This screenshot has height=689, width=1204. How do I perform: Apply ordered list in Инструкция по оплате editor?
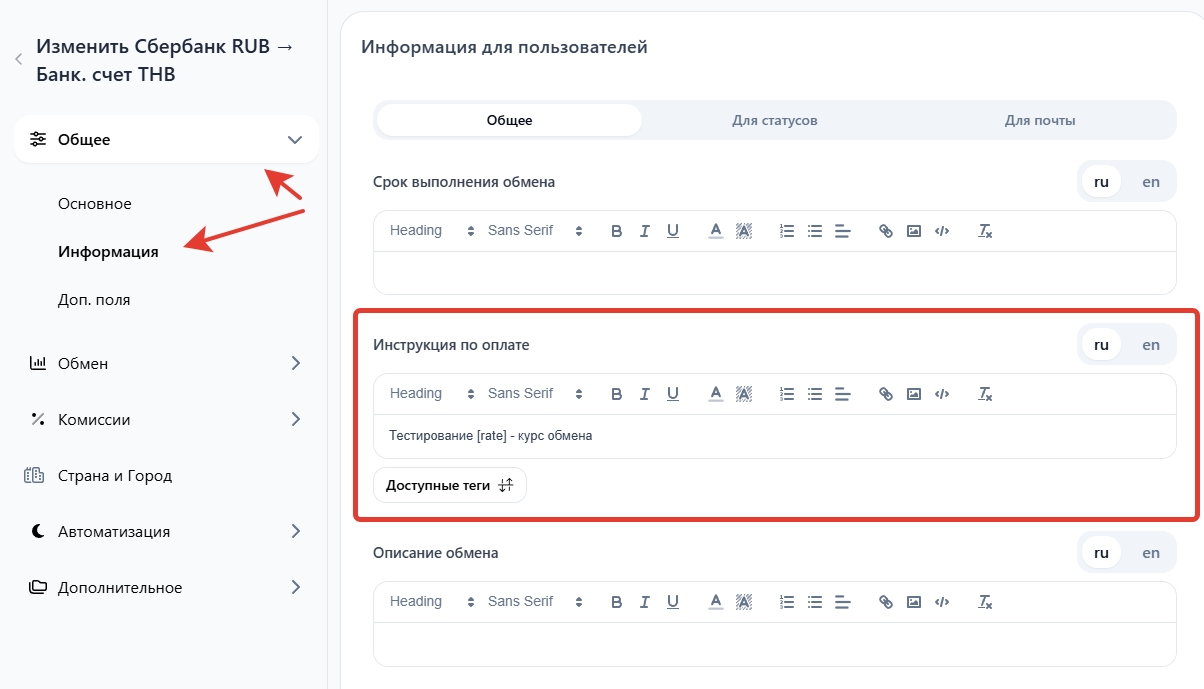click(x=787, y=394)
